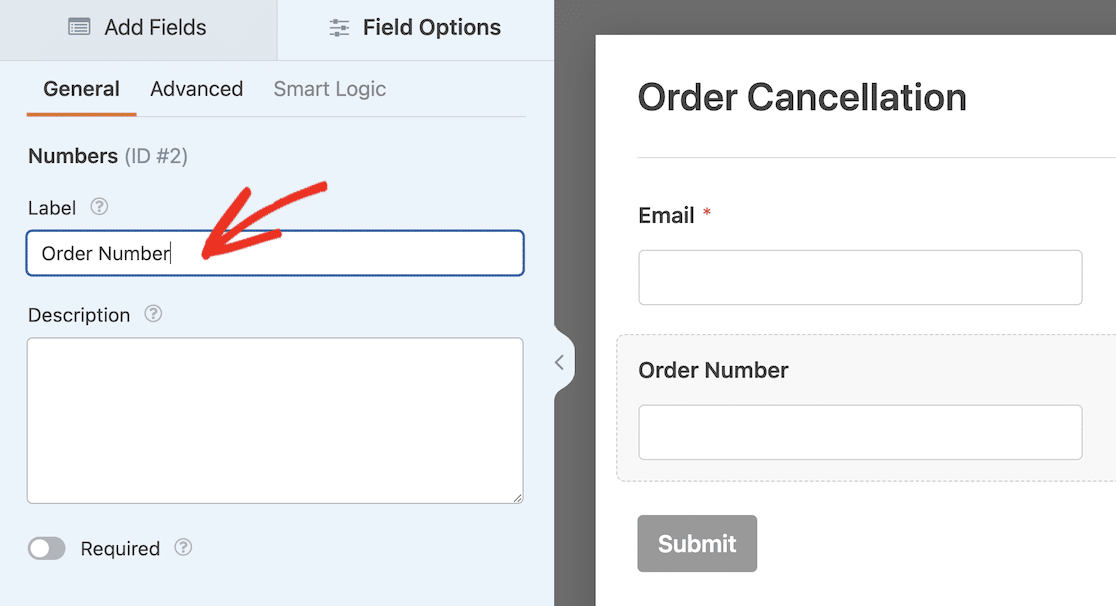
Task: Click the help icon beside Required
Action: pos(183,548)
